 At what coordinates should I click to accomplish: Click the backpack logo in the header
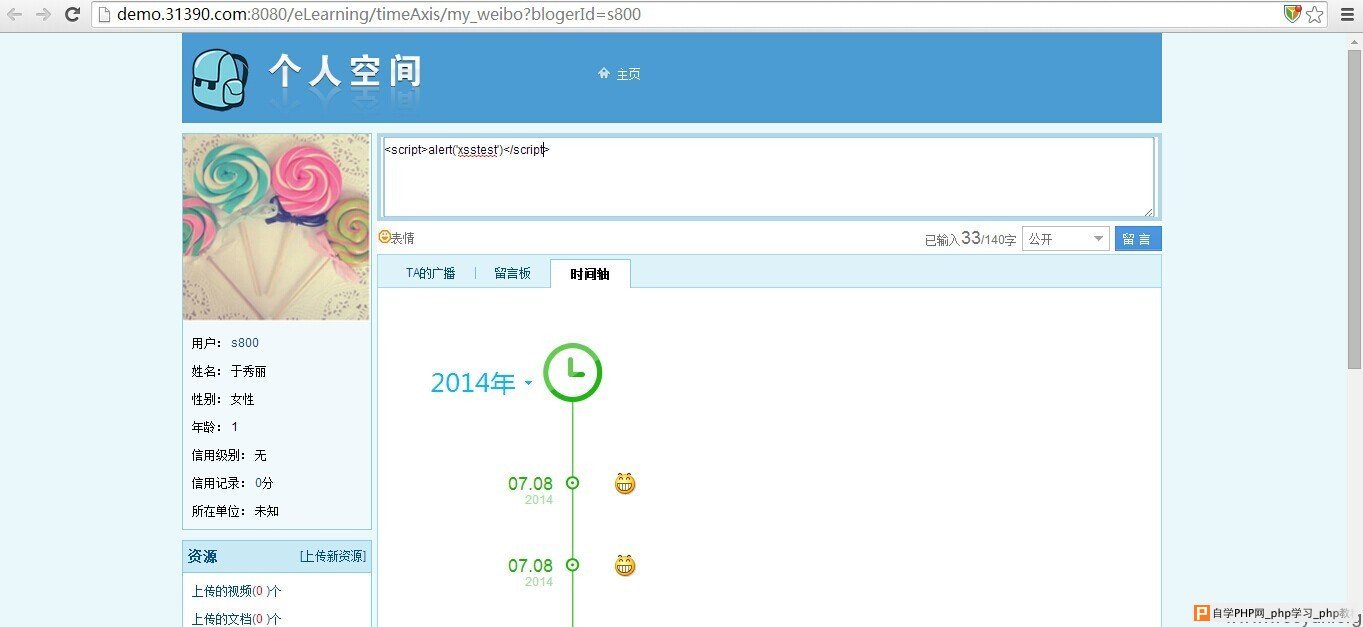coord(219,80)
